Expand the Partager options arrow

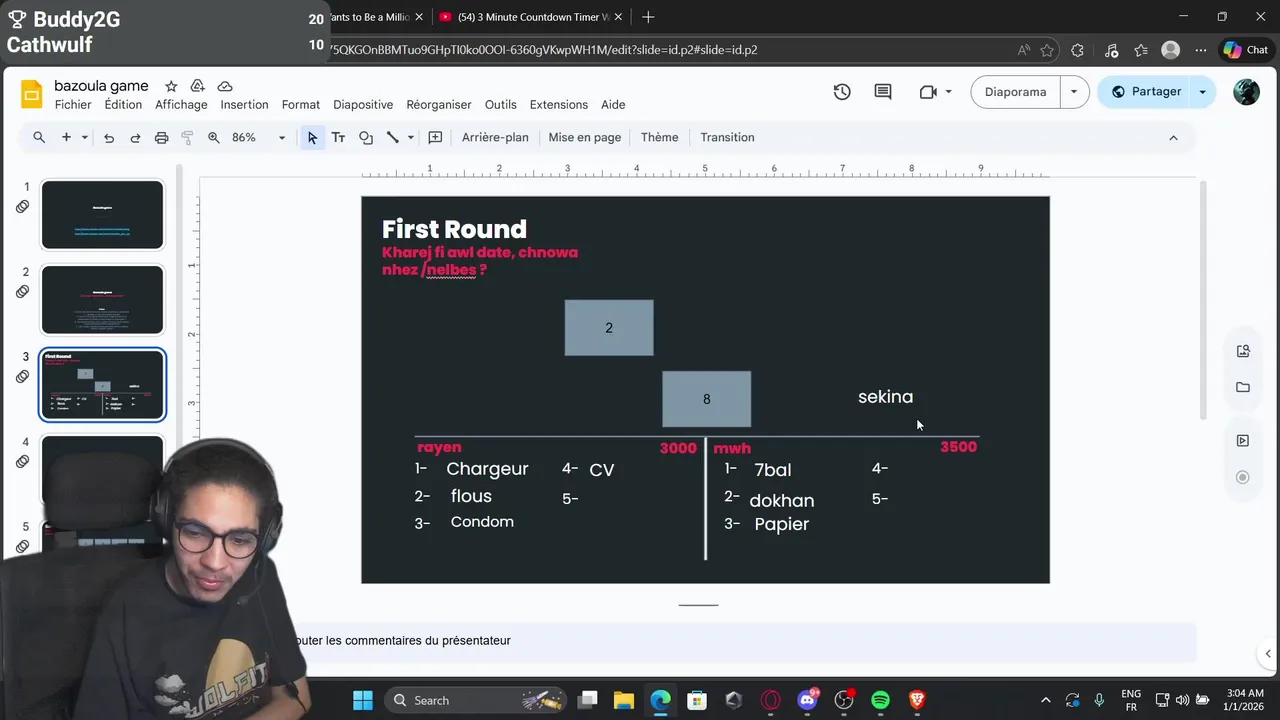coord(1203,92)
